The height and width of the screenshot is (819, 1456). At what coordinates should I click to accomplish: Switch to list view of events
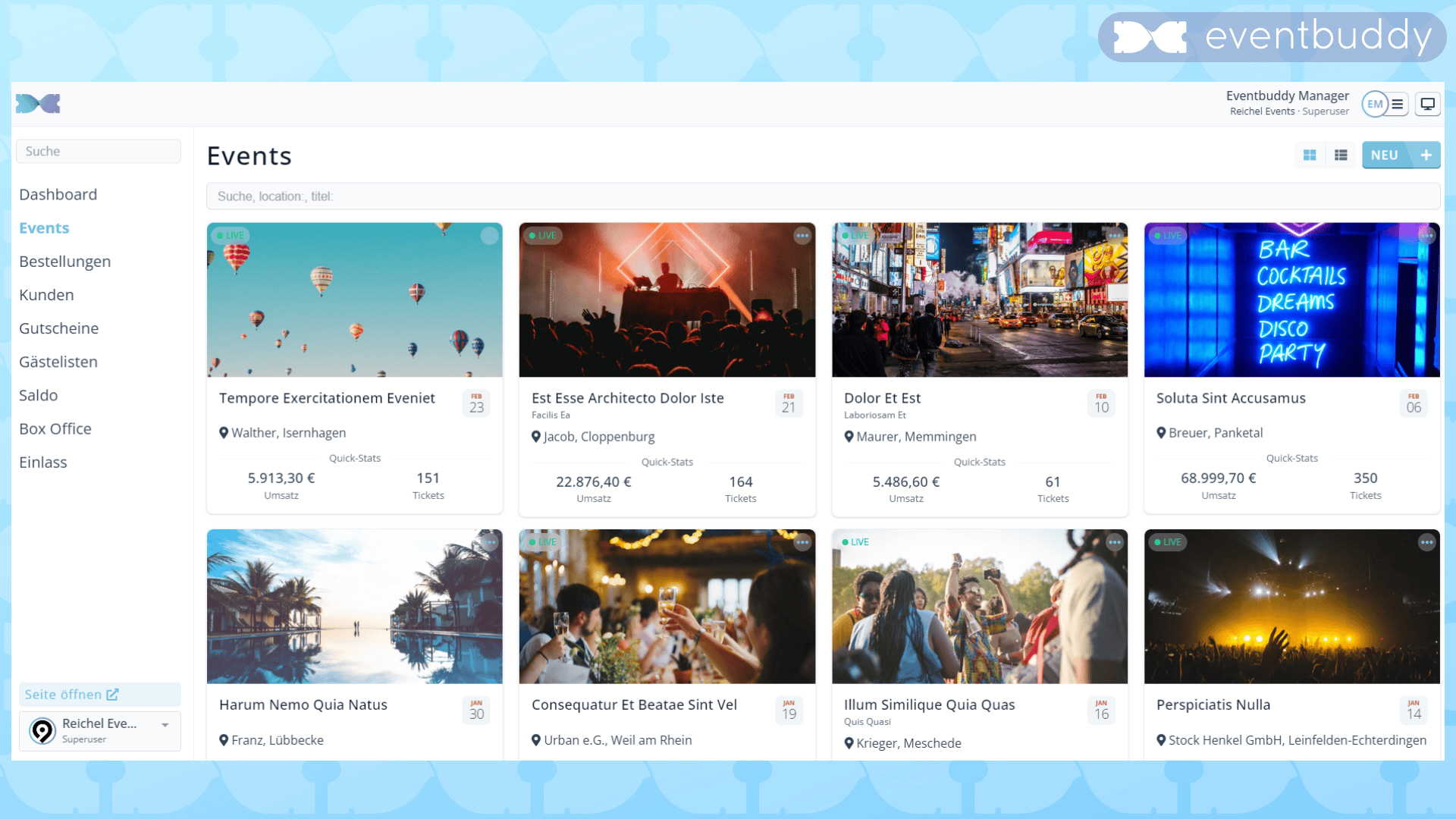click(x=1341, y=155)
